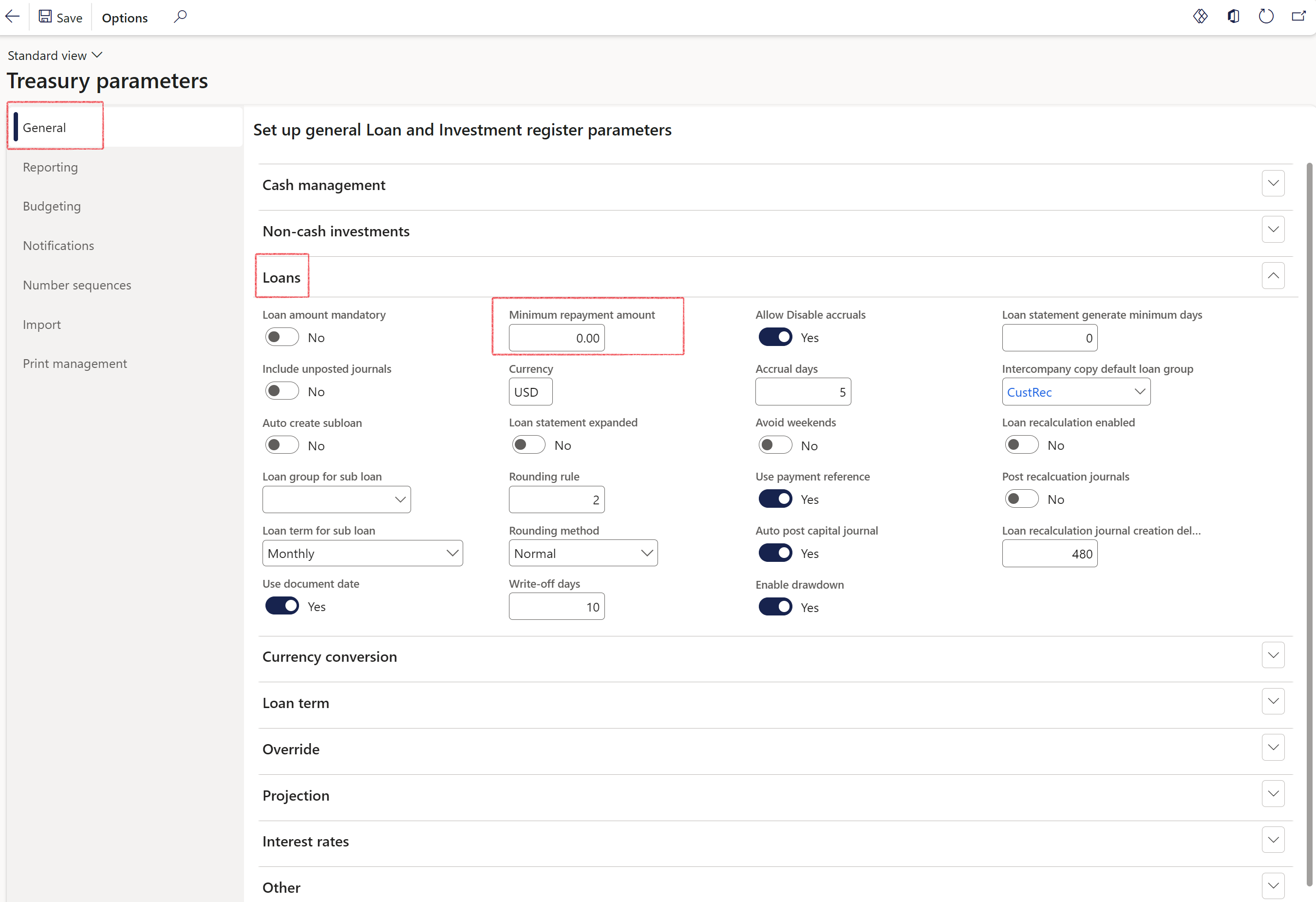The height and width of the screenshot is (902, 1316).
Task: Expand the Non-cash investments section
Action: 1272,230
